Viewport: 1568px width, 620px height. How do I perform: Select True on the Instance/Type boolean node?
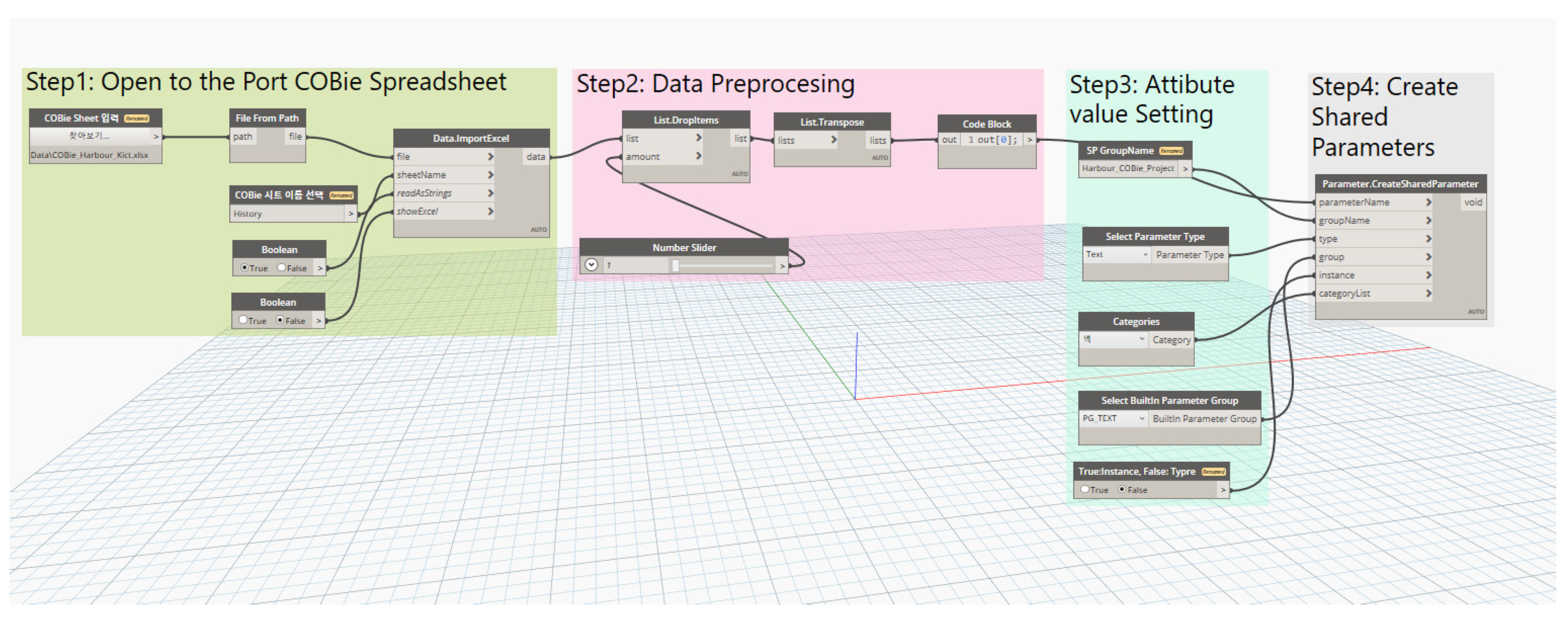[1085, 489]
